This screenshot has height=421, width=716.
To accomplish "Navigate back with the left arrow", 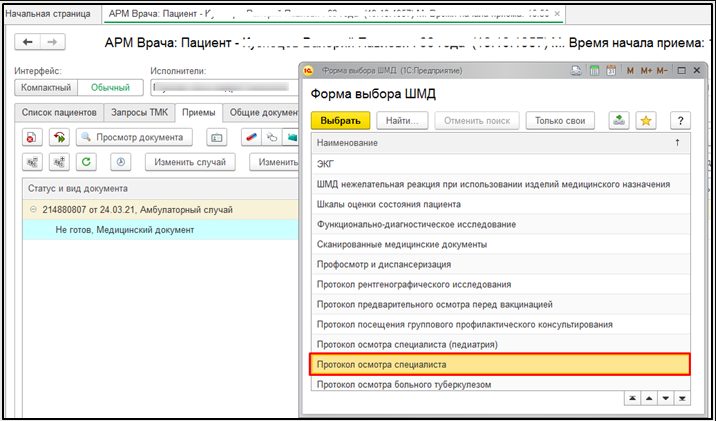I will (x=27, y=43).
